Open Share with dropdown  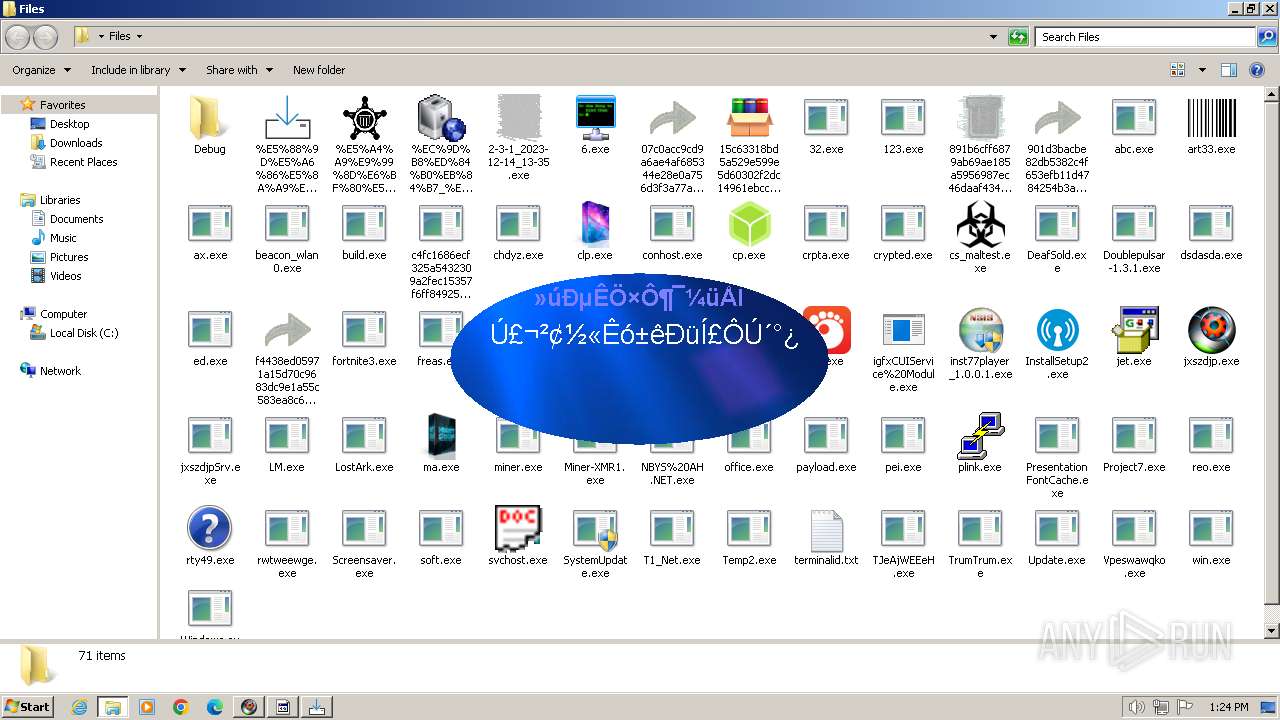pyautogui.click(x=239, y=70)
